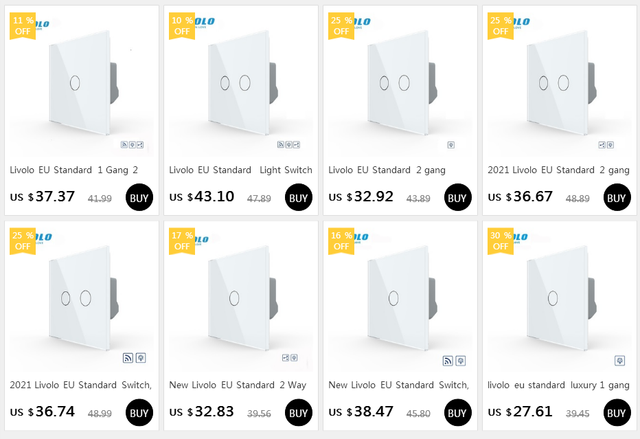This screenshot has width=640, height=439.
Task: Click BUY for the $36.67 2021 Livolo switch
Action: 617,197
